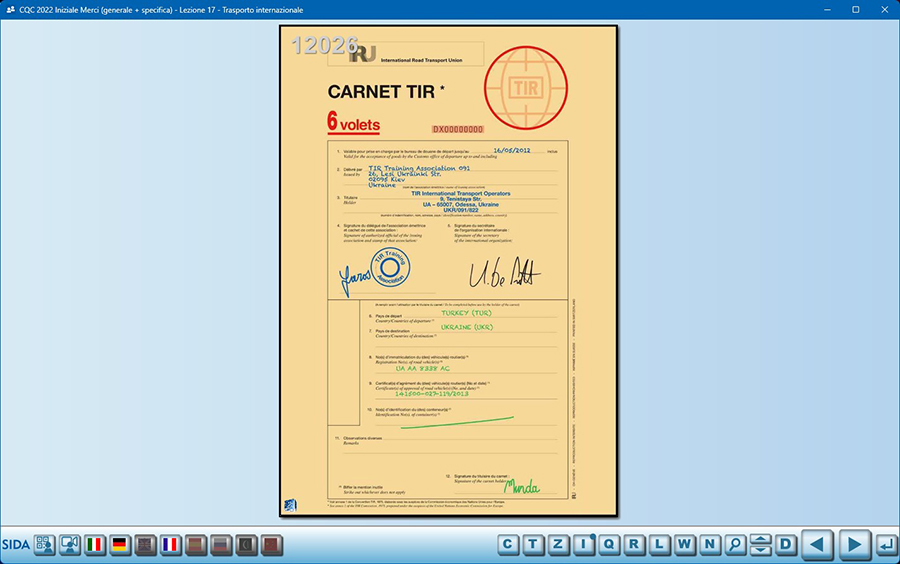Click the Z toolbar button
Image resolution: width=900 pixels, height=564 pixels.
[x=559, y=545]
